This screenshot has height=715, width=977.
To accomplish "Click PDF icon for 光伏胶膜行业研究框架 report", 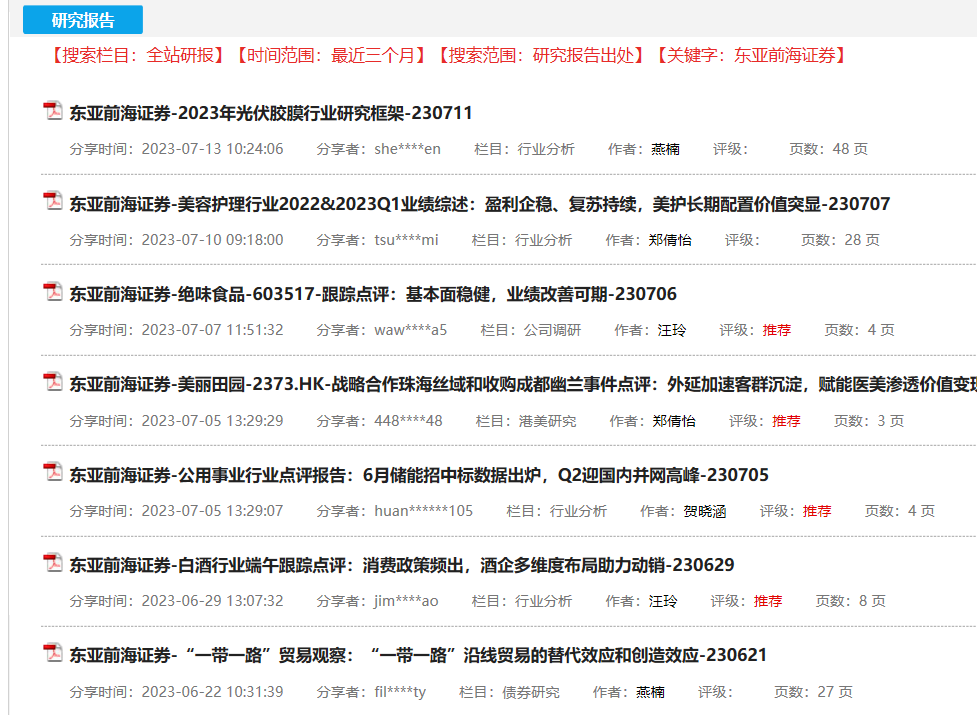I will tap(53, 110).
